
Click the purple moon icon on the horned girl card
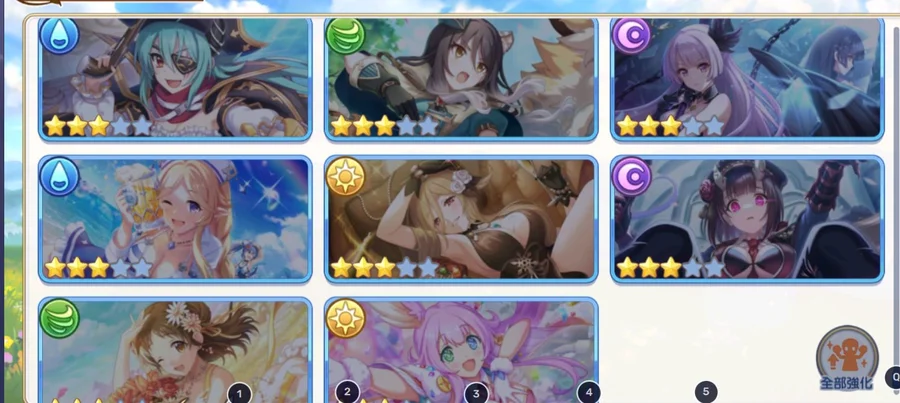pyautogui.click(x=631, y=176)
